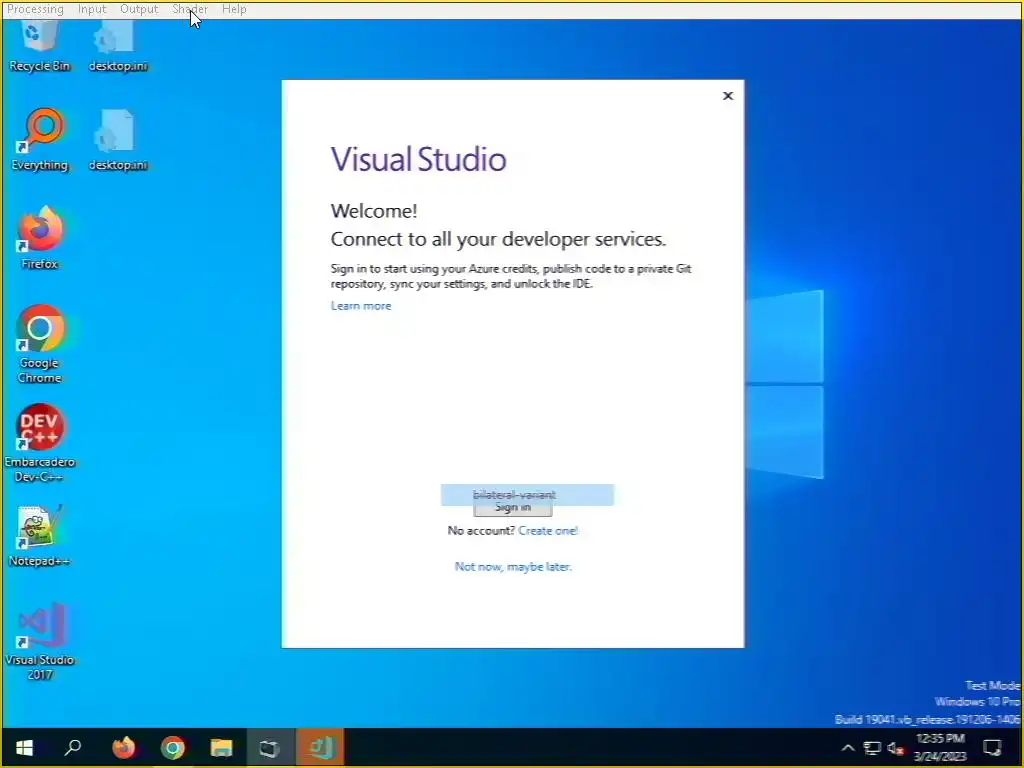
Task: Select the Firefox desktop shortcut
Action: coord(39,238)
